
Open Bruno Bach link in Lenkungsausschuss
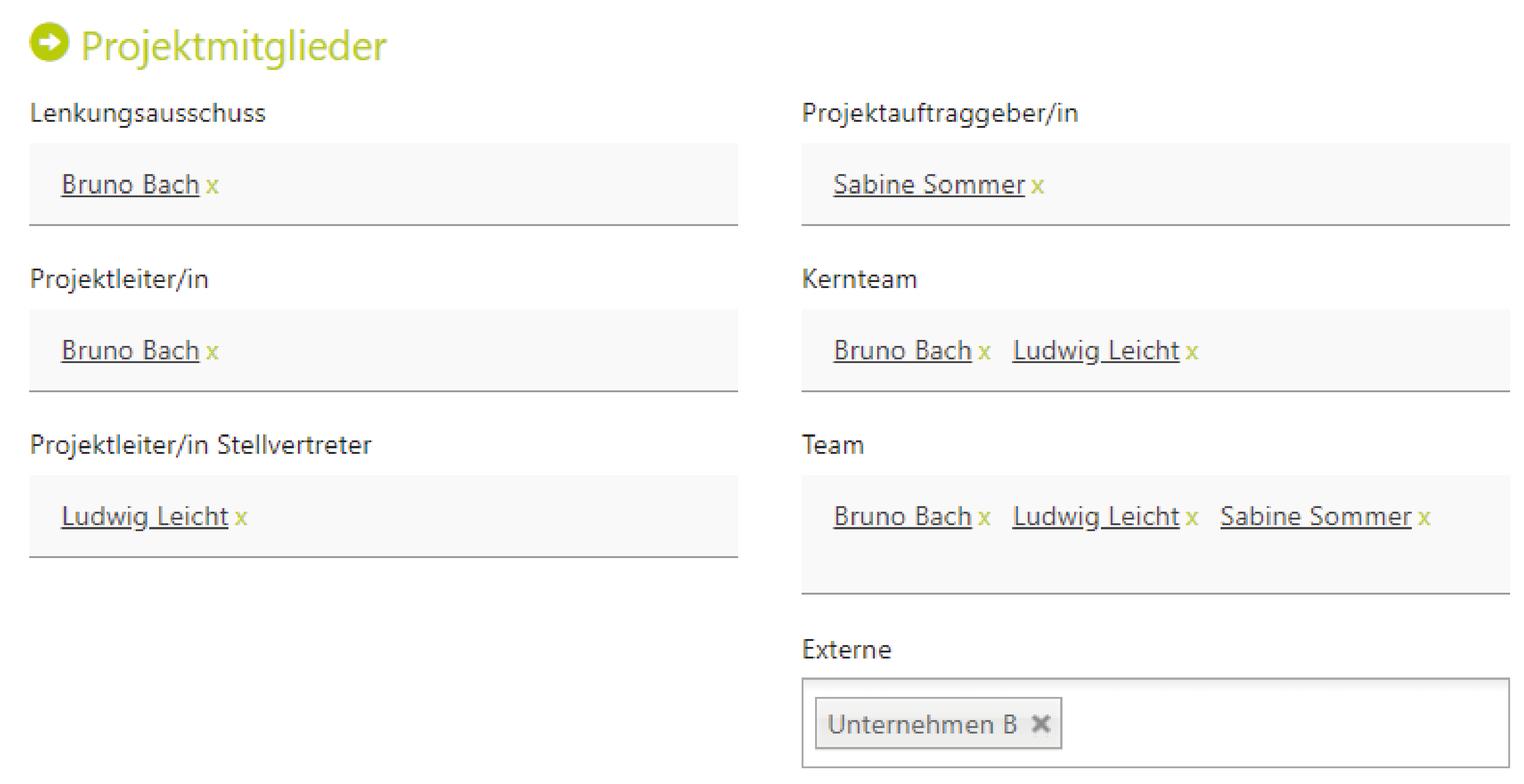[130, 184]
